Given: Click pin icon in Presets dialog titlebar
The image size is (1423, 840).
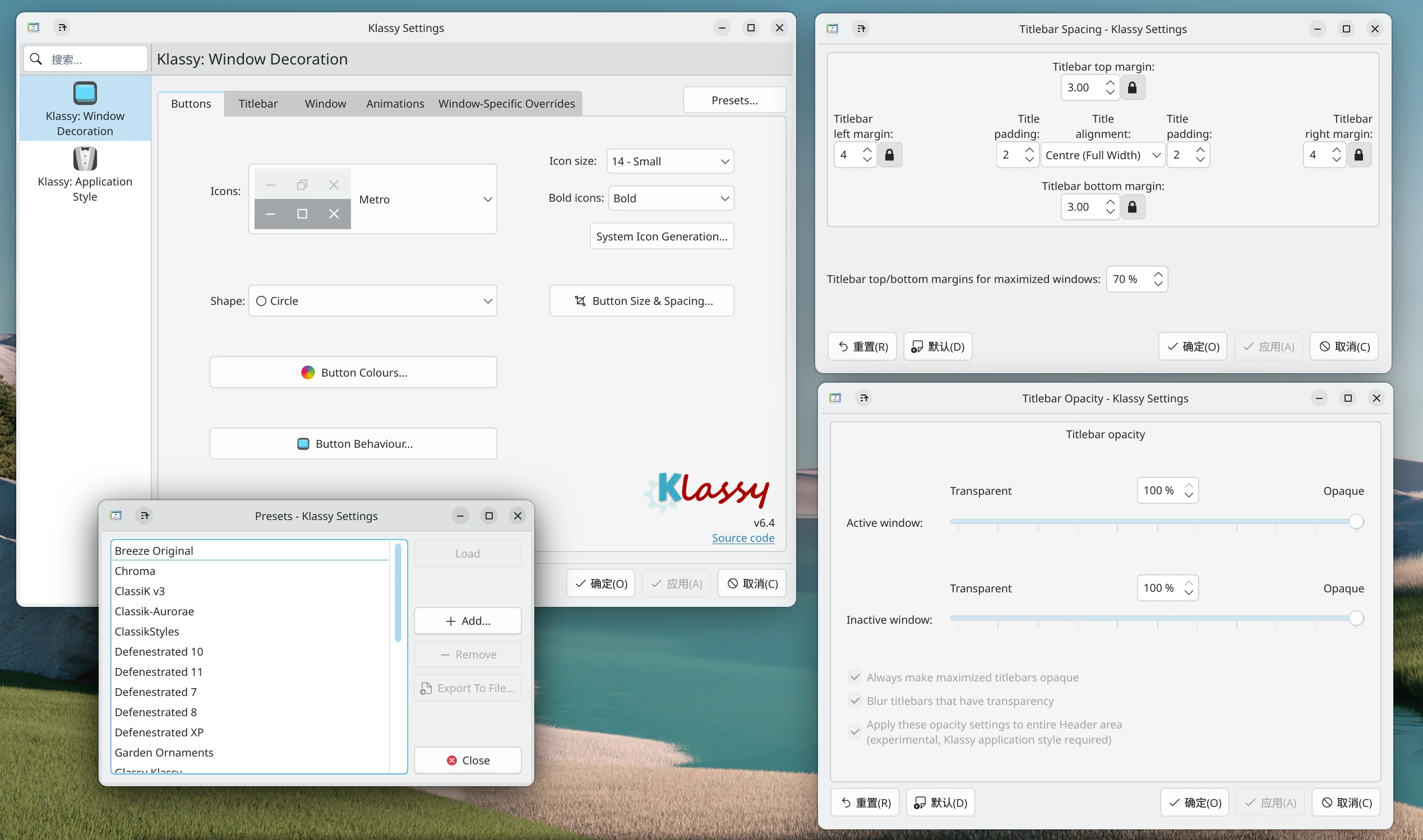Looking at the screenshot, I should pyautogui.click(x=145, y=516).
